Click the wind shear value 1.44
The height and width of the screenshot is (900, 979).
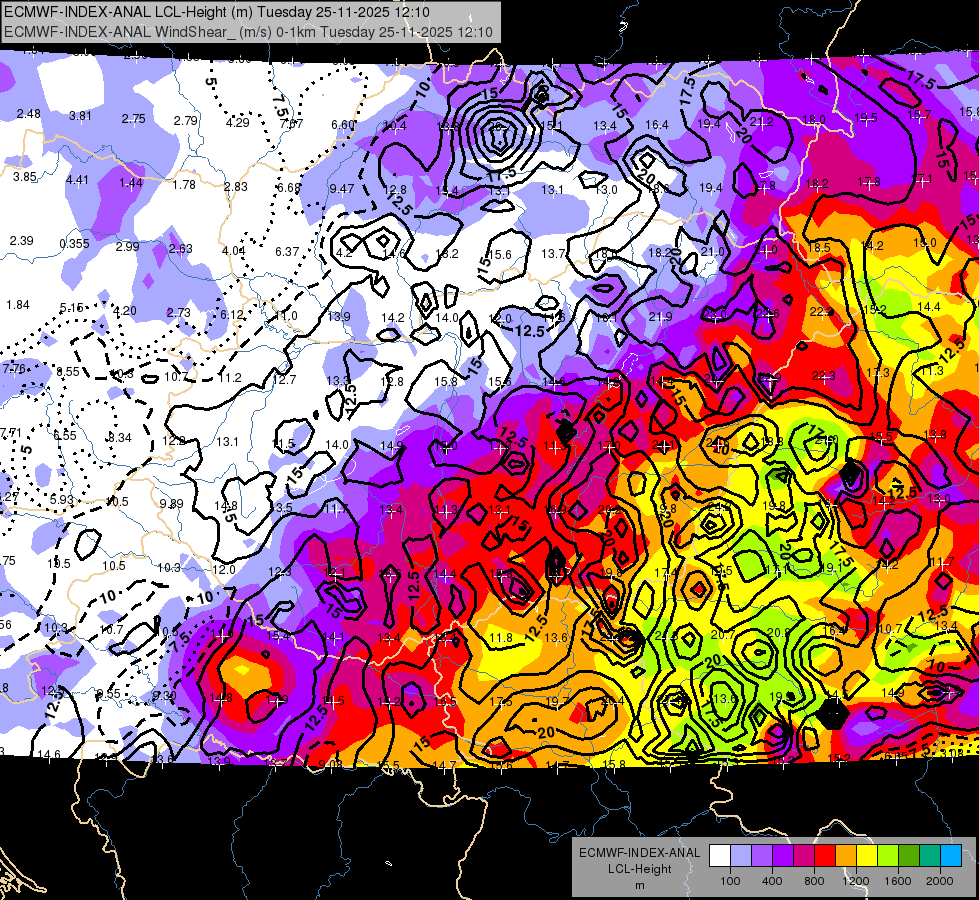click(x=131, y=183)
